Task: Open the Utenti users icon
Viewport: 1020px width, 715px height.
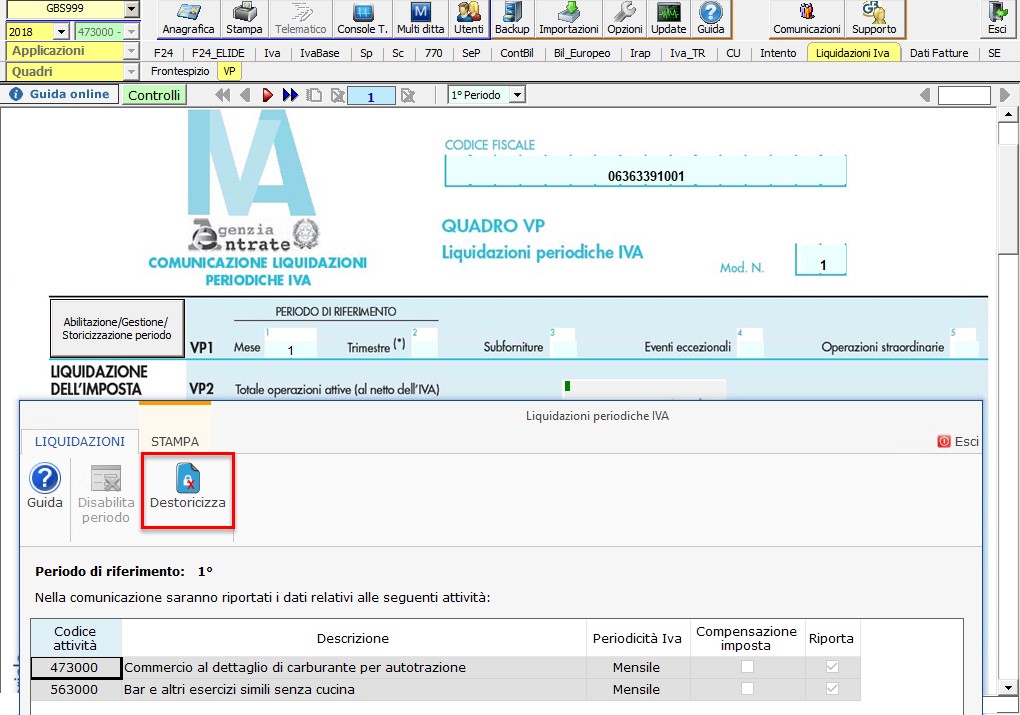Action: [x=468, y=19]
